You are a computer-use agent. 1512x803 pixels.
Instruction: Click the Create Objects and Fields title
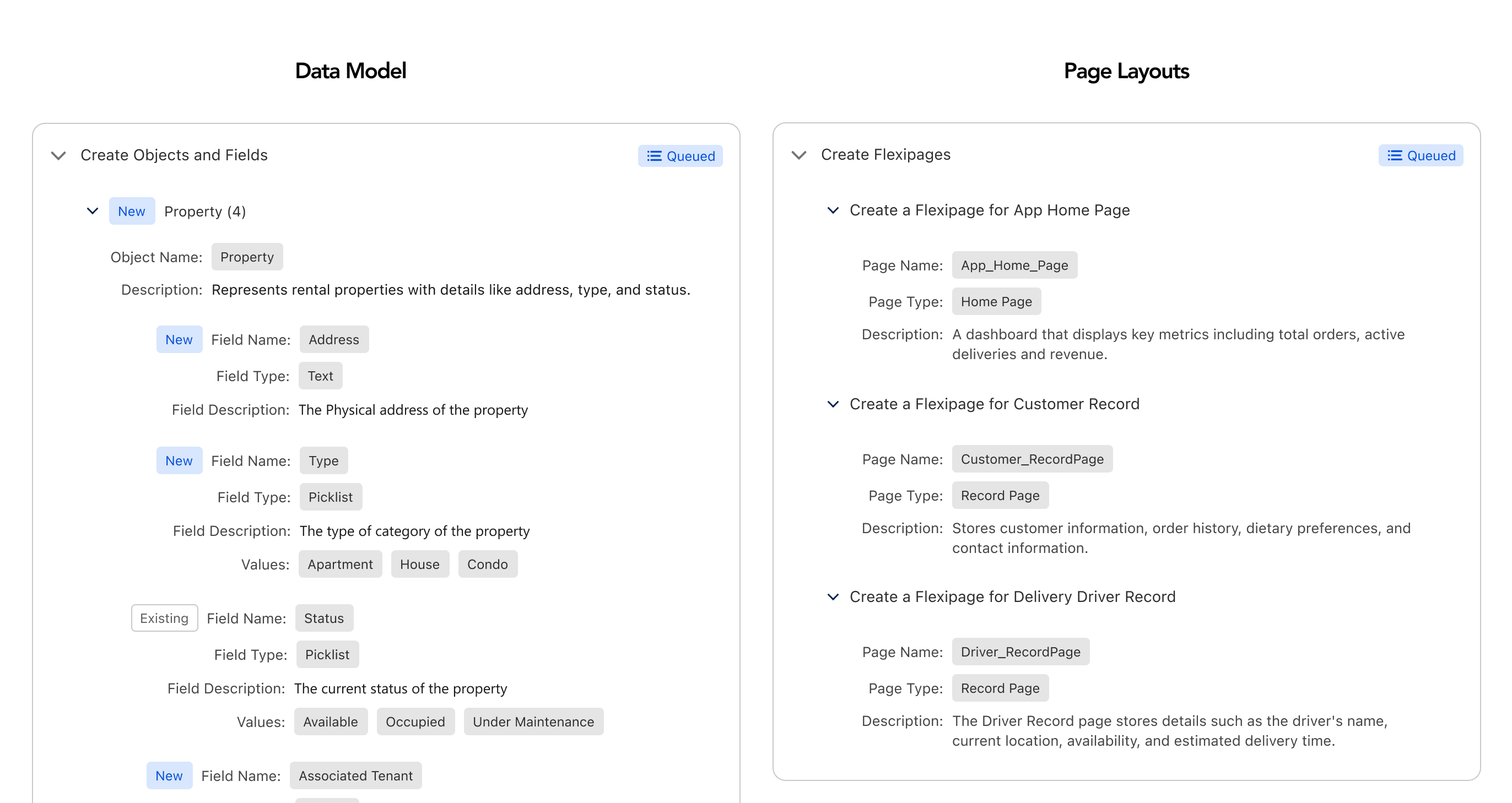174,155
